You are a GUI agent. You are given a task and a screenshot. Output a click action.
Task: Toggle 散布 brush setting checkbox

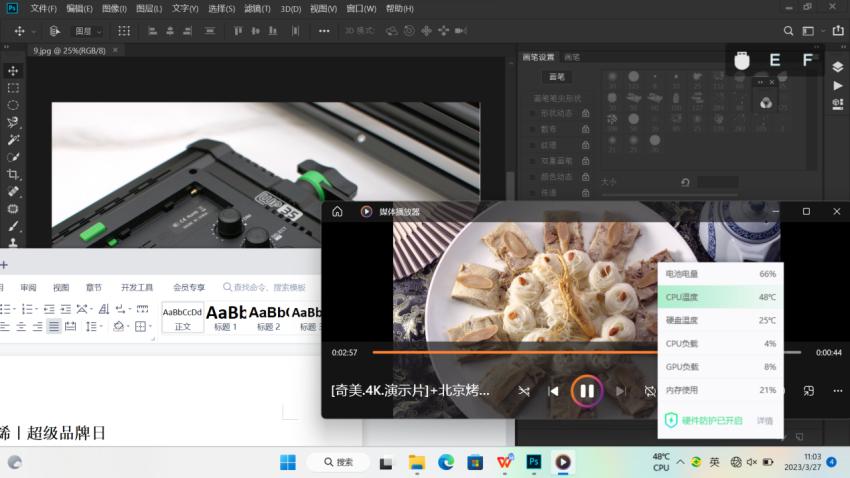point(532,130)
